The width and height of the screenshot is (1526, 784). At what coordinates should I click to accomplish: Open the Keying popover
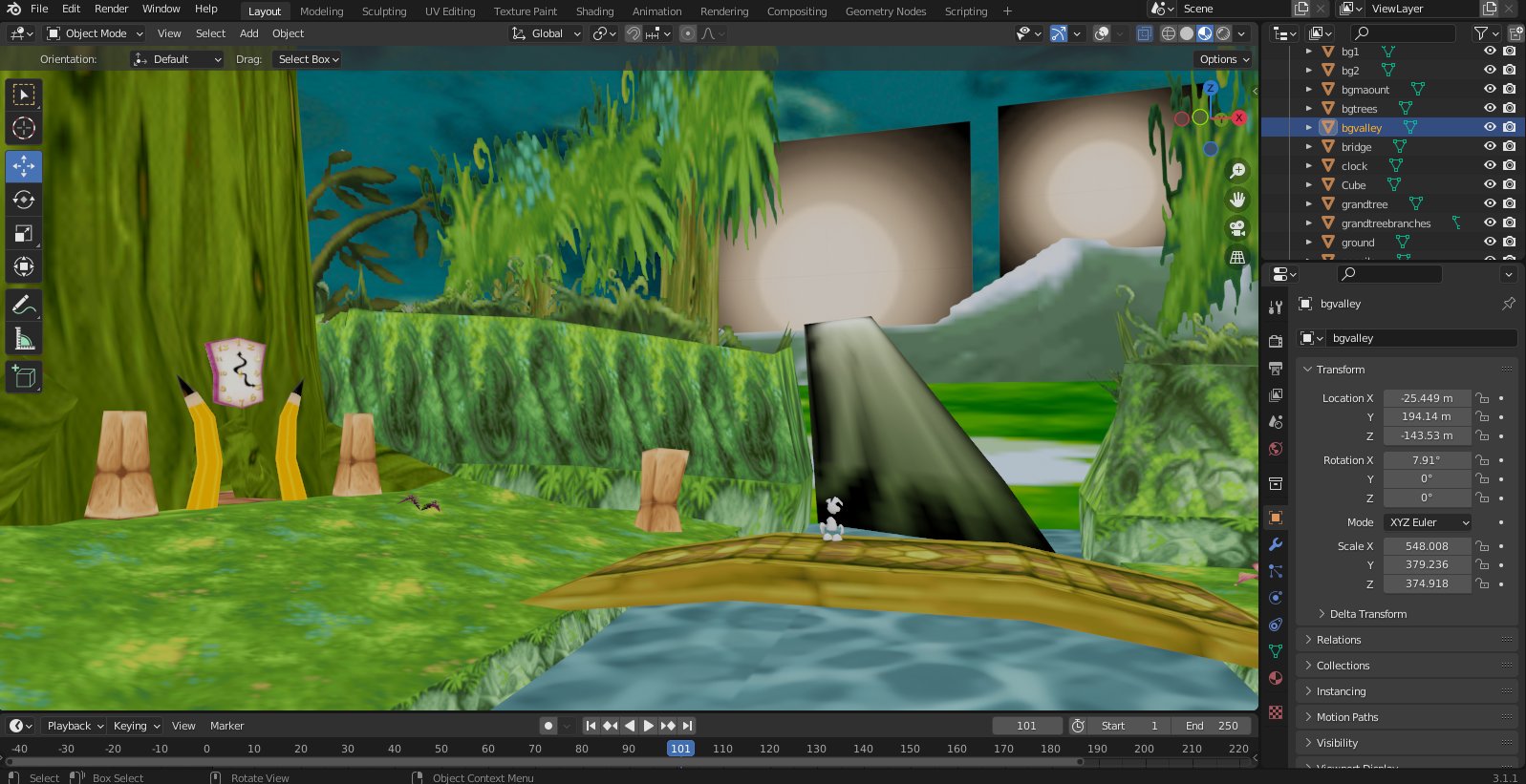click(x=137, y=726)
